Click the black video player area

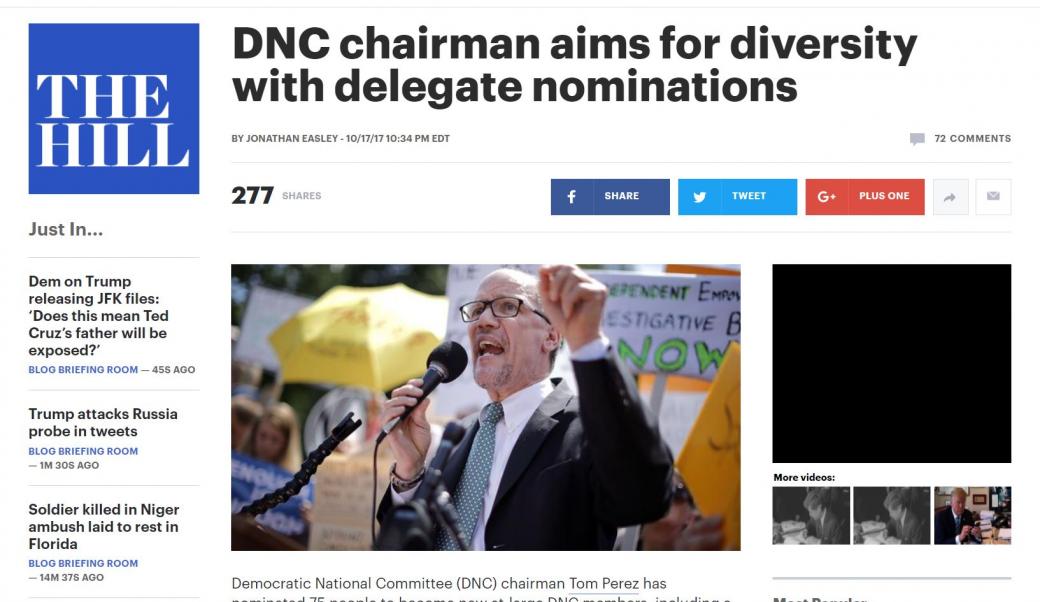tap(891, 363)
